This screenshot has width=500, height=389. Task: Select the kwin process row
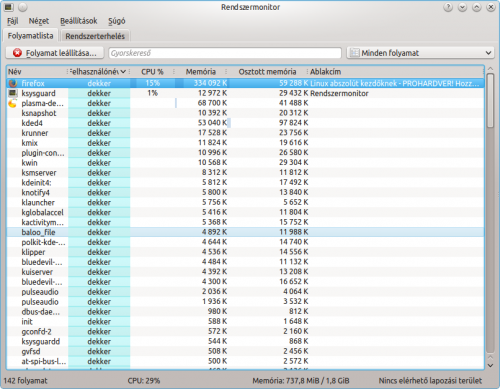(x=245, y=163)
